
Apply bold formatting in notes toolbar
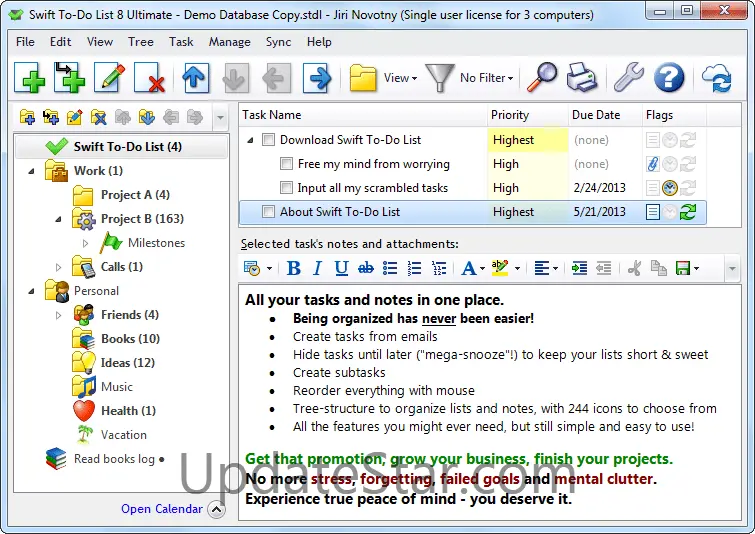tap(293, 268)
